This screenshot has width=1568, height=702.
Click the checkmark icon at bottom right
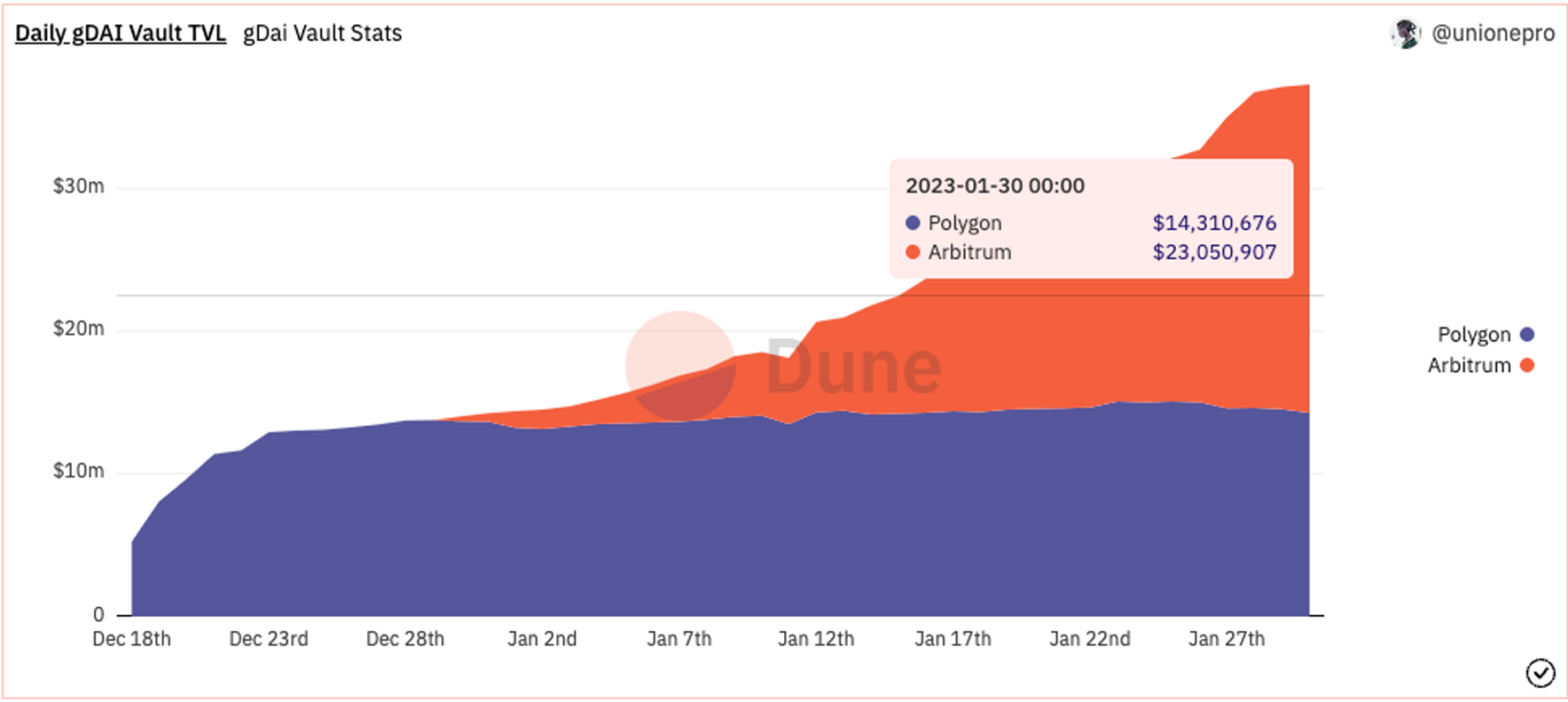(x=1540, y=672)
